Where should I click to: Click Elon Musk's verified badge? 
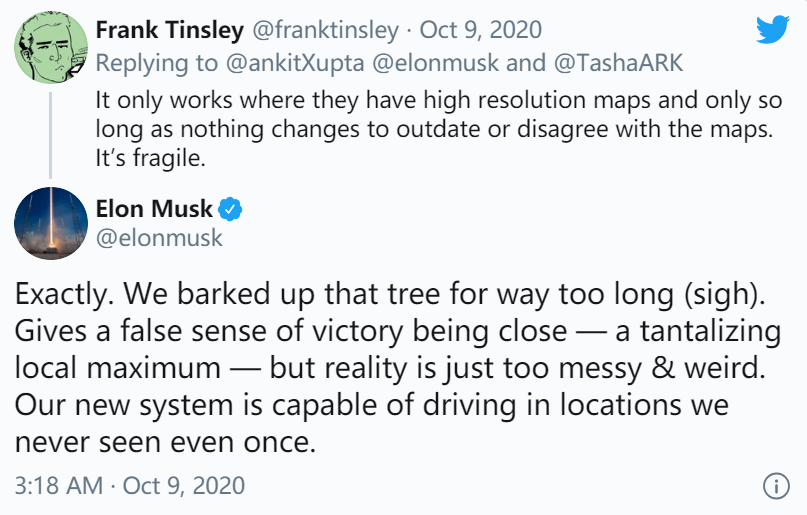[x=230, y=209]
